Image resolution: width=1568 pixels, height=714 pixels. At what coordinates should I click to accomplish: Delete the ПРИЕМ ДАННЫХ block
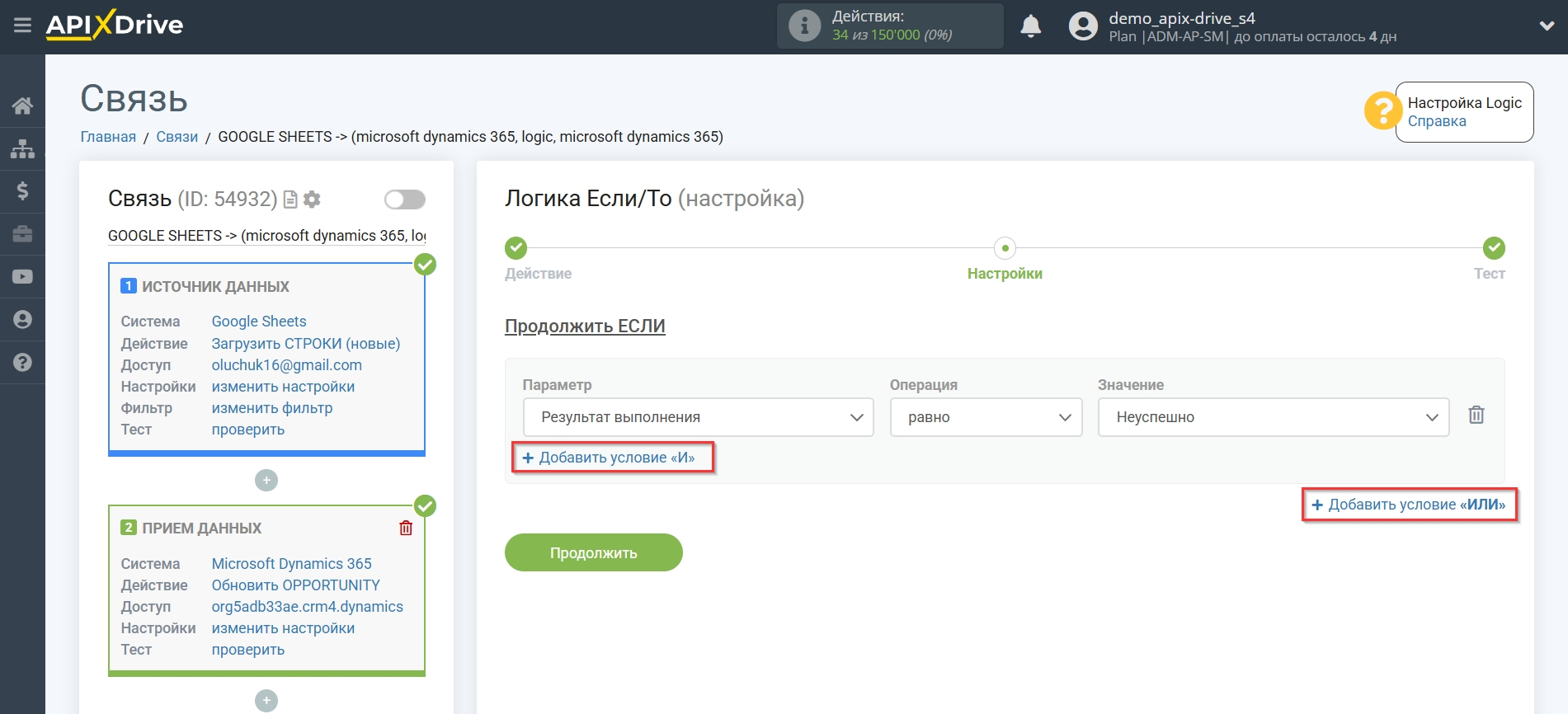click(x=406, y=528)
